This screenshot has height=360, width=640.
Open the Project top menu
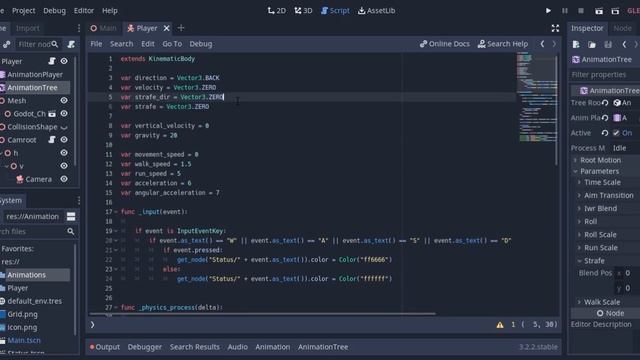(24, 11)
